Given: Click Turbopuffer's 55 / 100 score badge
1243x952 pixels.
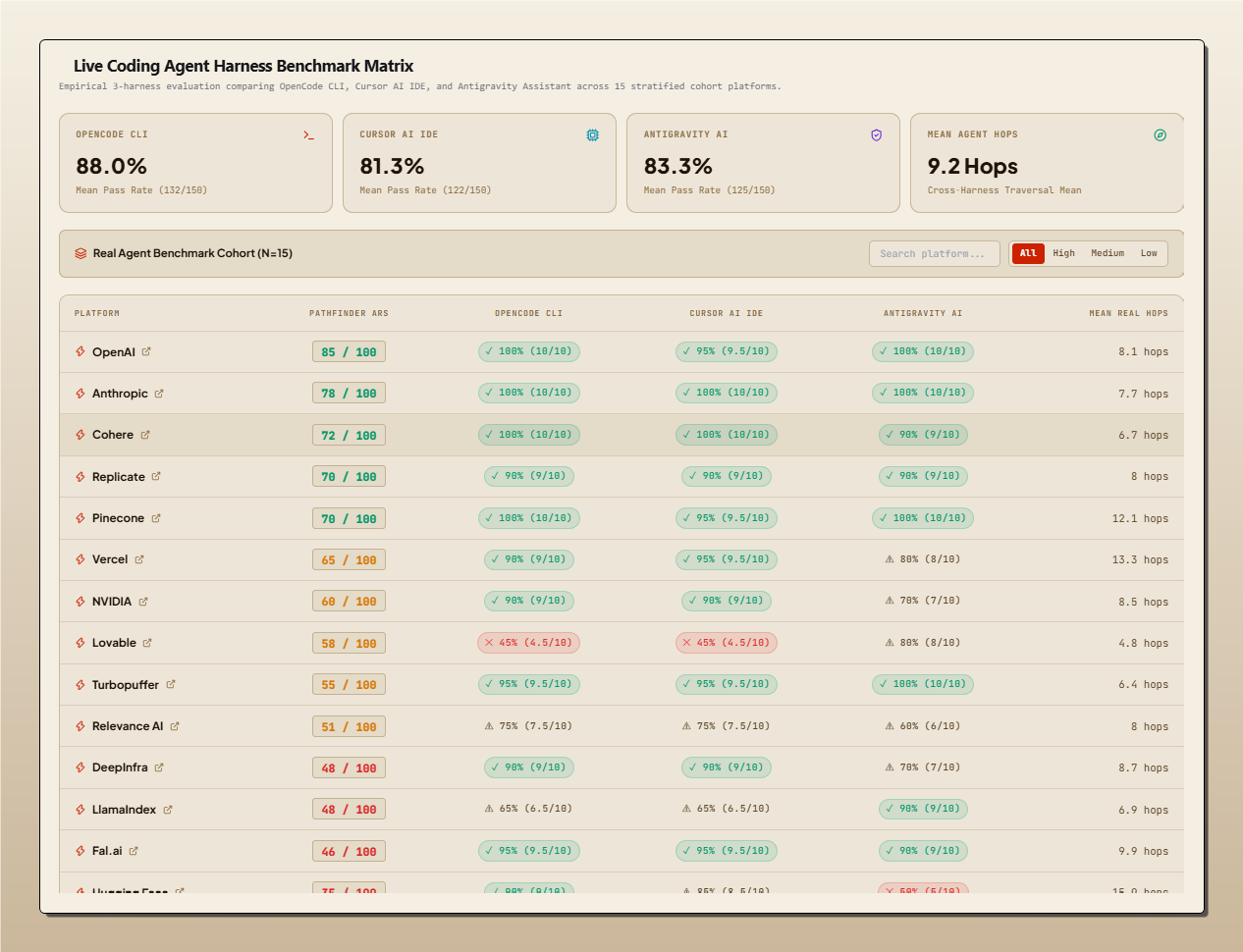Looking at the screenshot, I should [349, 685].
